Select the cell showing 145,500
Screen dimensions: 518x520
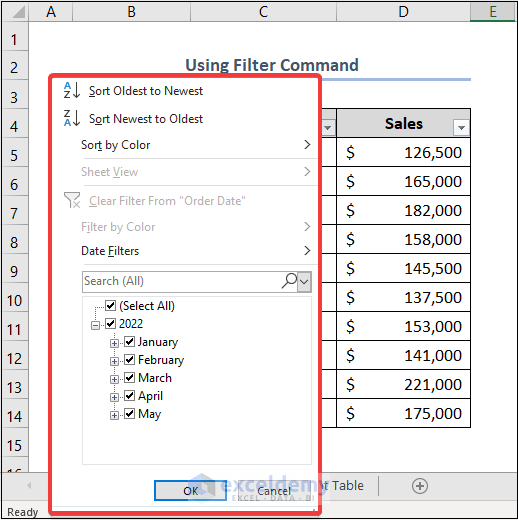click(403, 268)
